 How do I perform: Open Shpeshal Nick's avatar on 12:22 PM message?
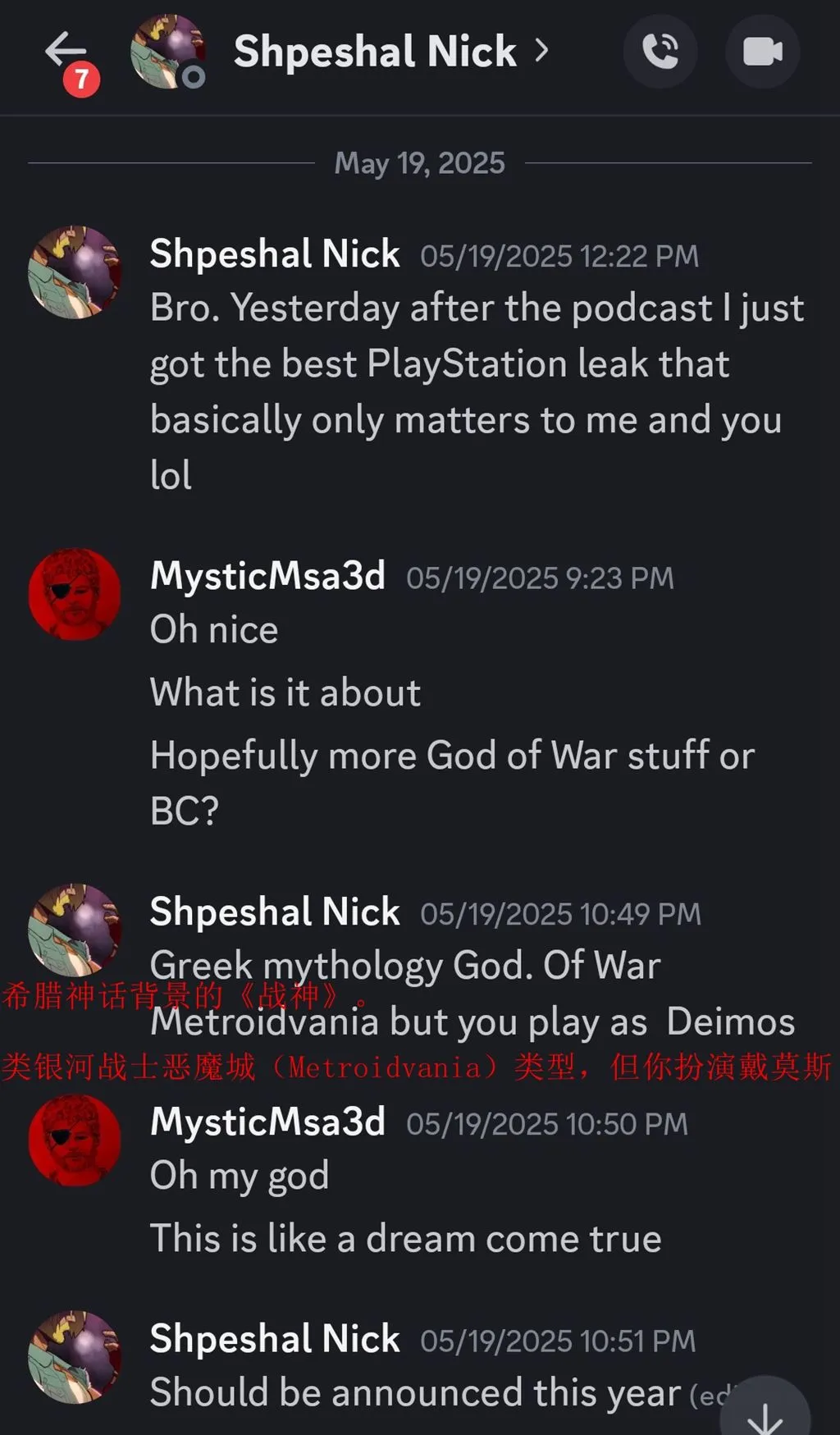[75, 272]
